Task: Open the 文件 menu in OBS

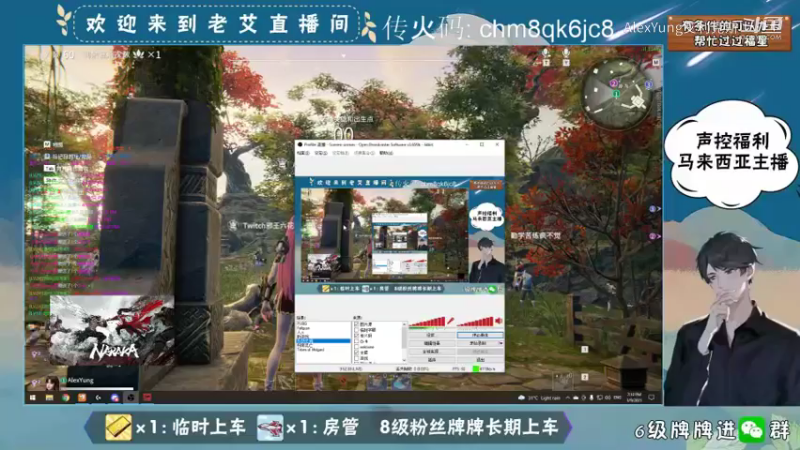Action: coord(303,153)
